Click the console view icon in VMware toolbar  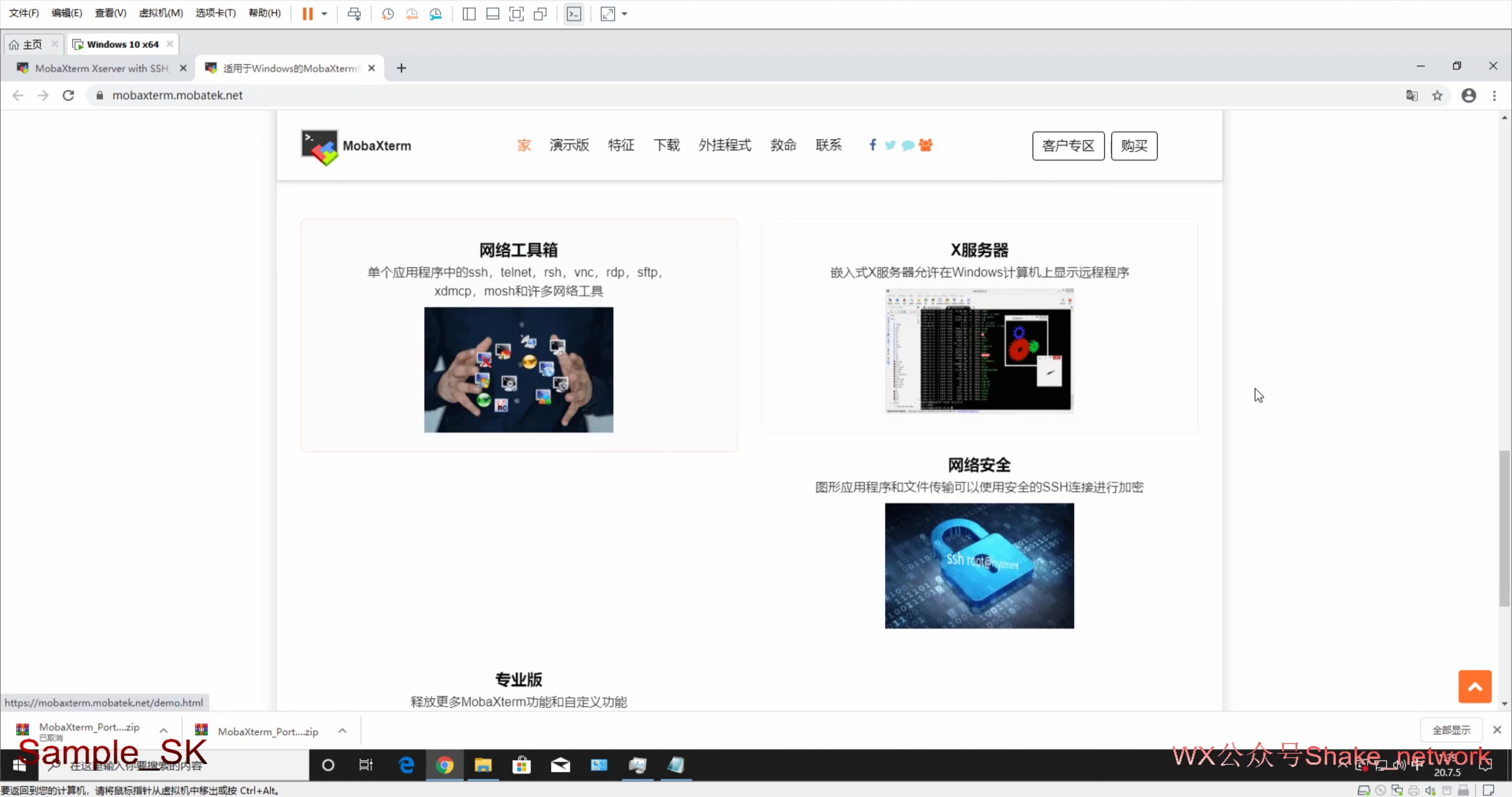pyautogui.click(x=573, y=14)
